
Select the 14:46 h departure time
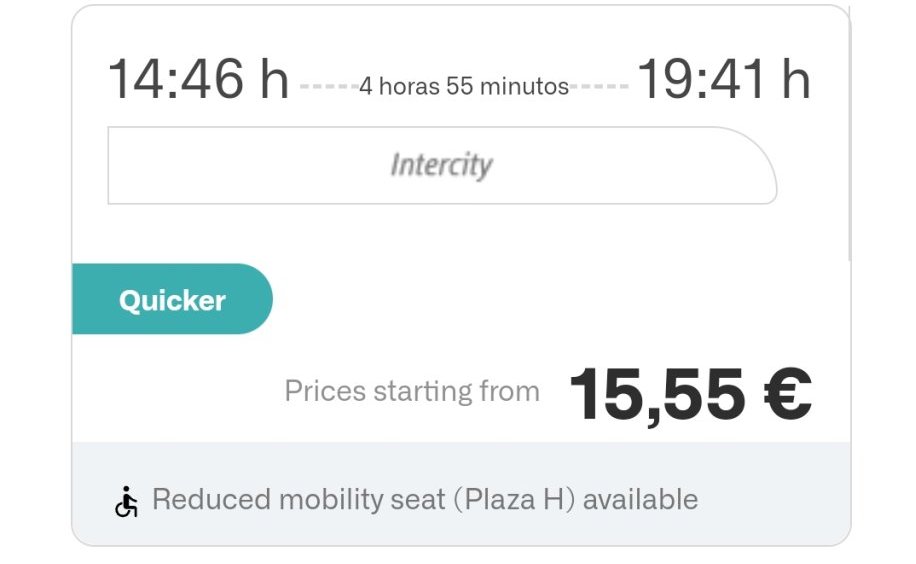[x=197, y=79]
